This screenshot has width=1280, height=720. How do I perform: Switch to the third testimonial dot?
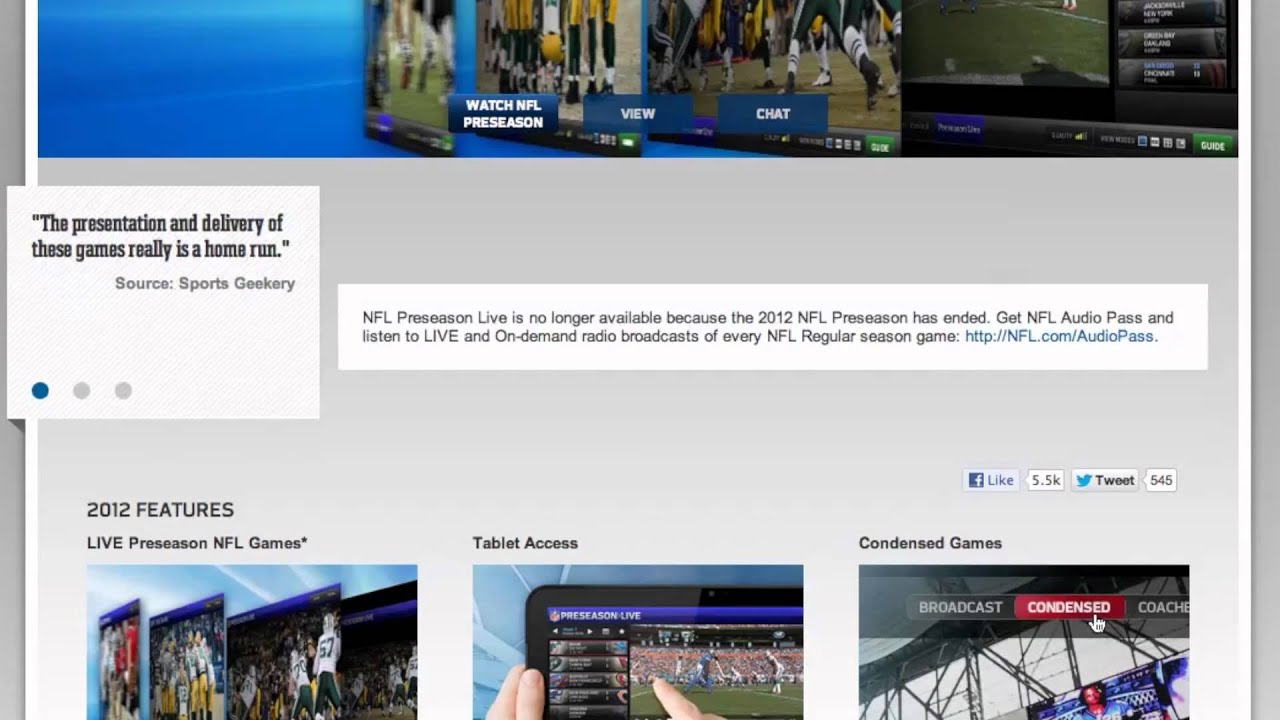[x=123, y=391]
